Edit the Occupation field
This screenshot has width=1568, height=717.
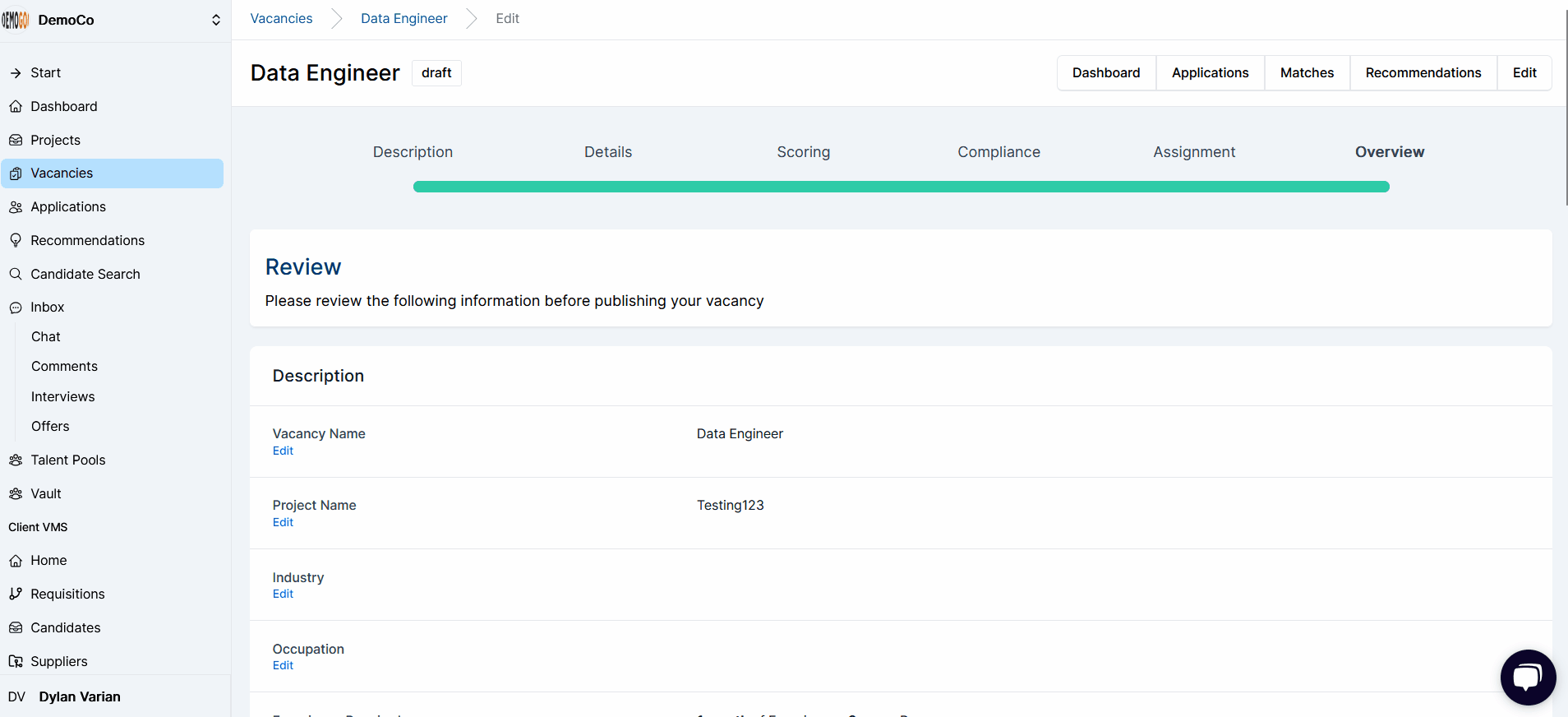(x=283, y=666)
